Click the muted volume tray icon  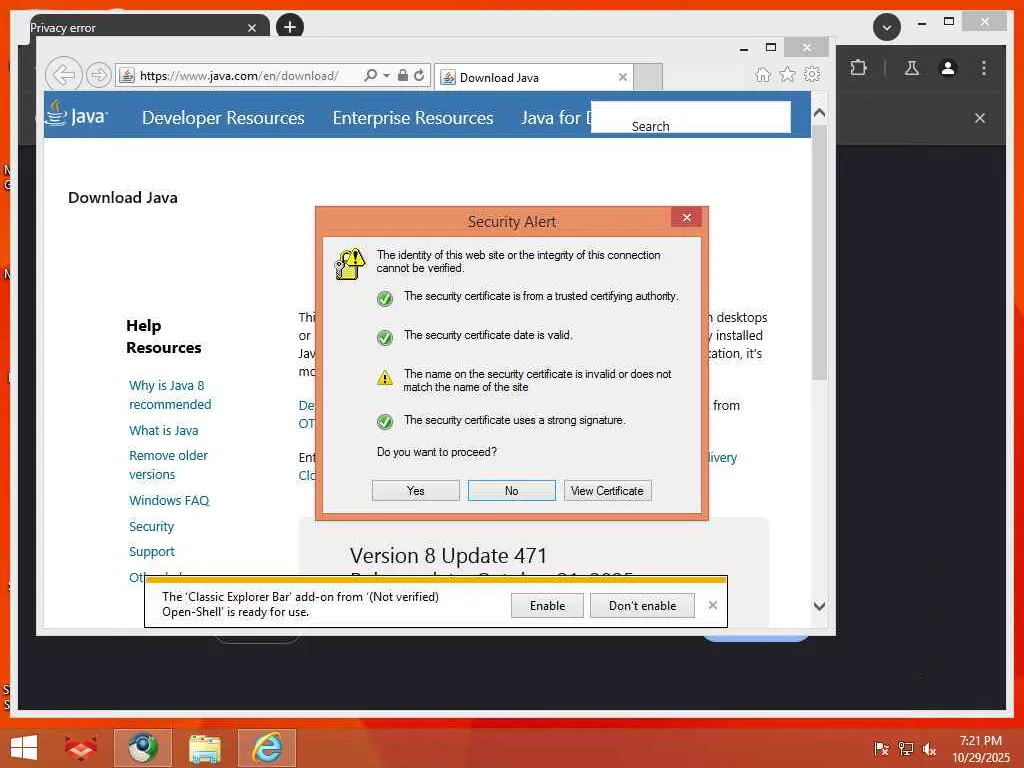click(929, 749)
